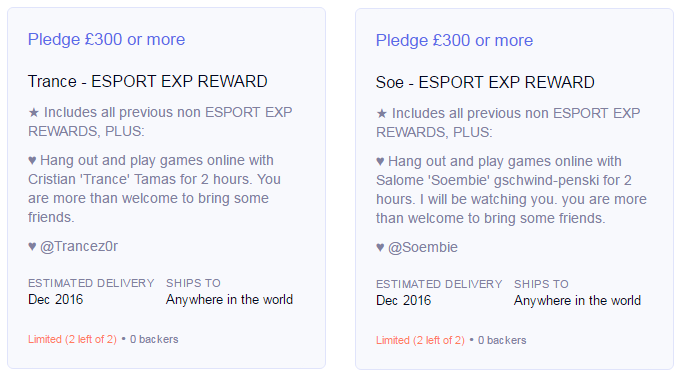Image resolution: width=683 pixels, height=377 pixels.
Task: Click the heart before 'Hang out' in Soe card
Action: click(380, 162)
